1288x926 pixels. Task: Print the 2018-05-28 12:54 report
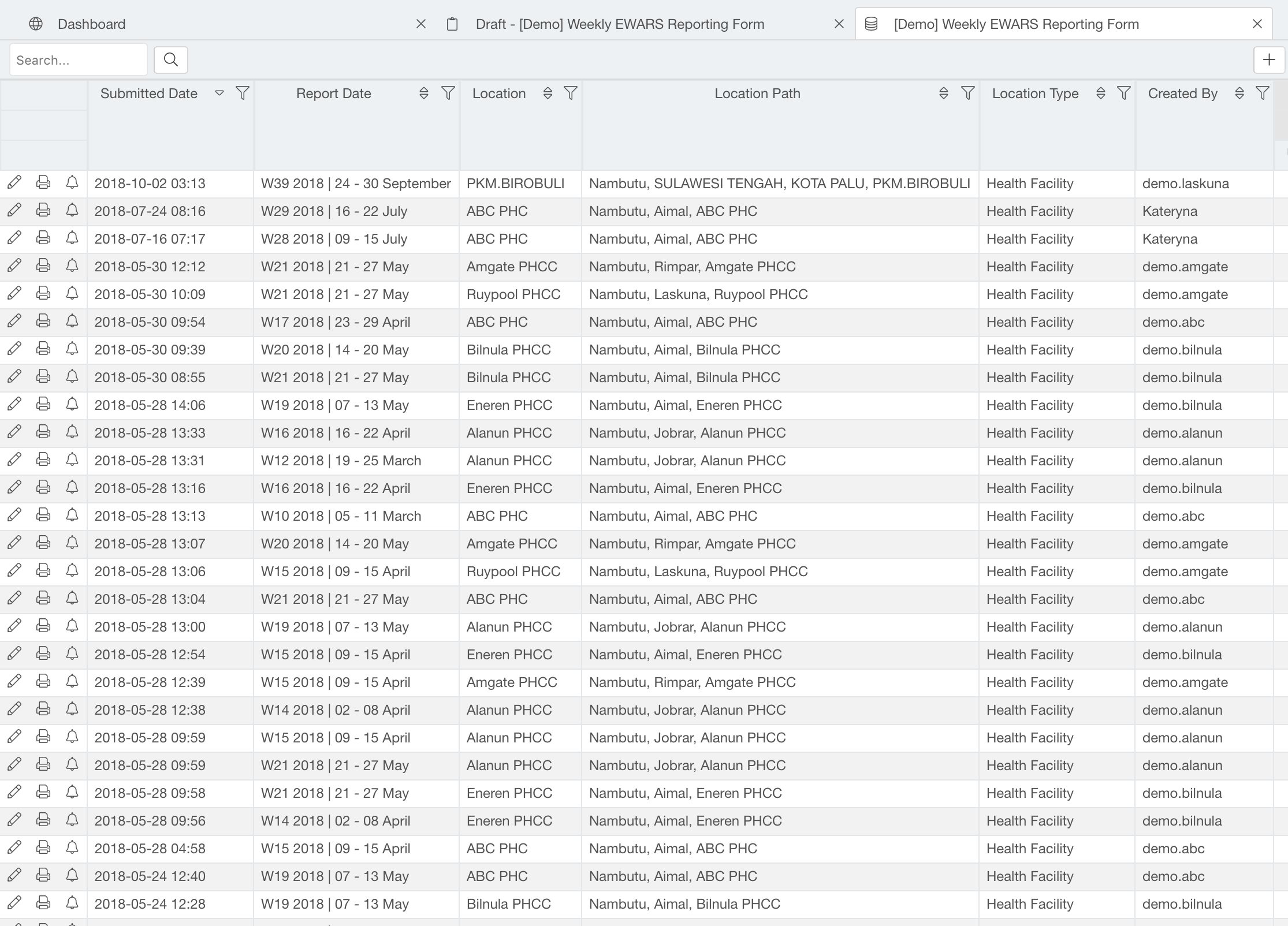(43, 654)
